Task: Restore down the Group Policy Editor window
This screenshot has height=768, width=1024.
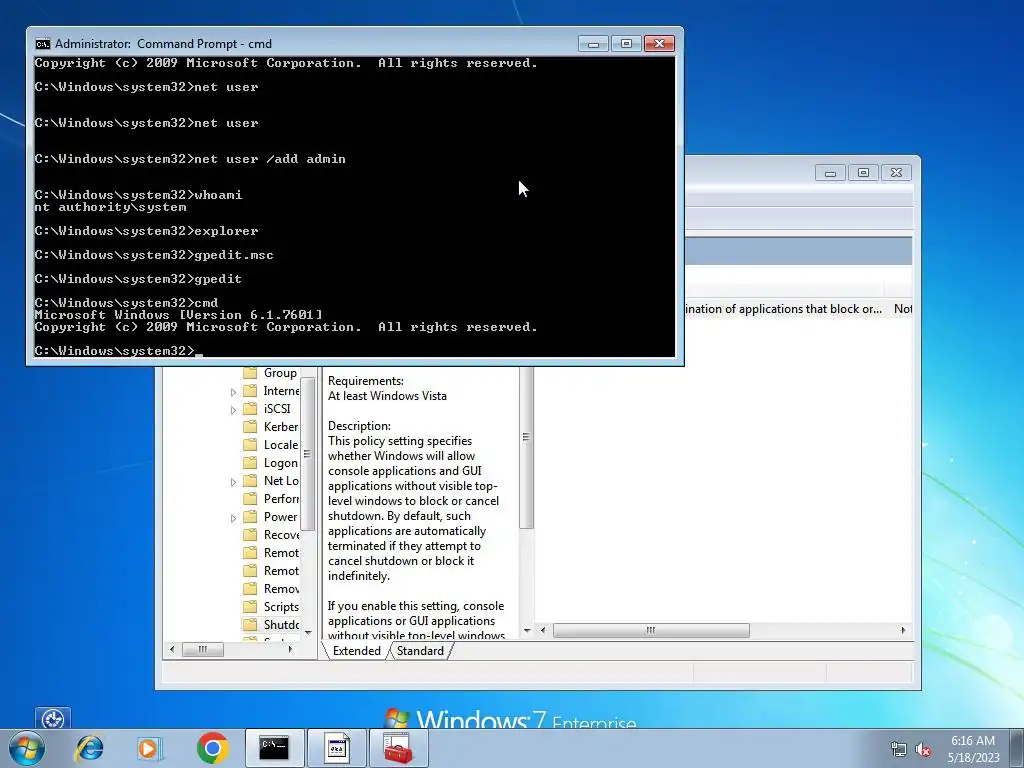Action: [863, 173]
